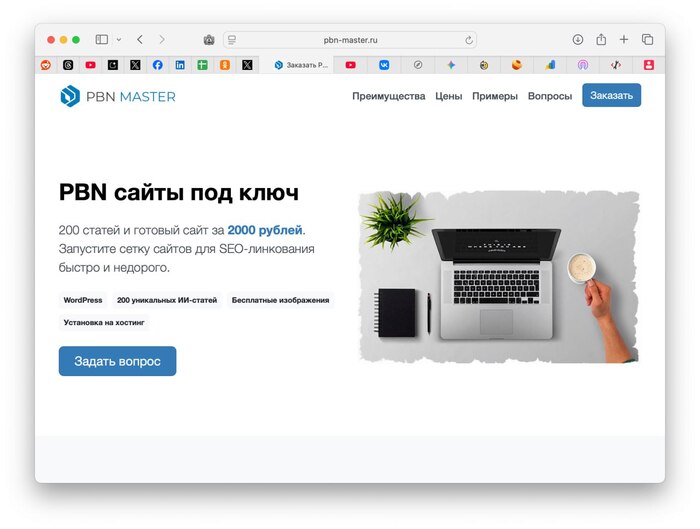The height and width of the screenshot is (529, 700).
Task: Open the page reader menu in address bar
Action: coord(232,40)
